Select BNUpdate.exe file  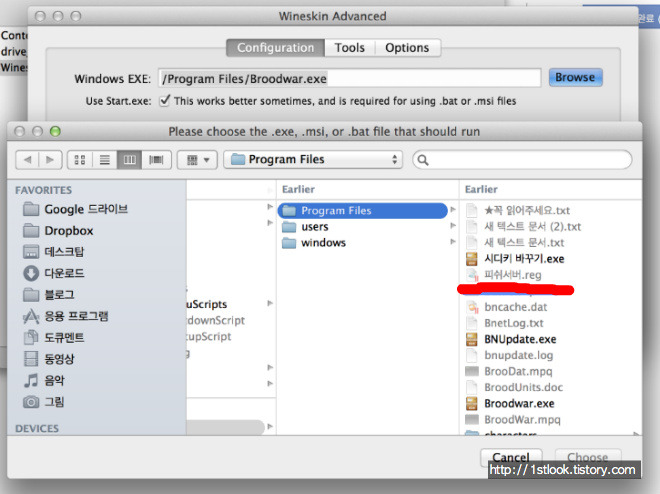(511, 339)
